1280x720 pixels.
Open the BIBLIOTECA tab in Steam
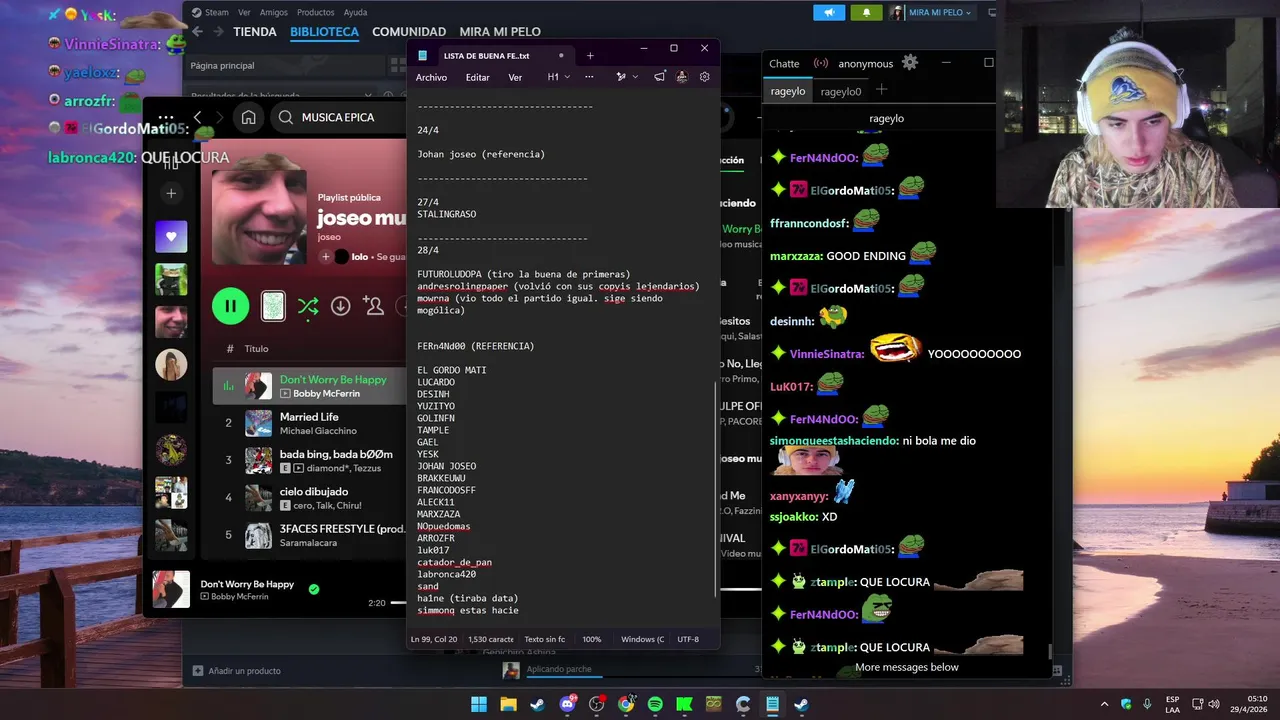(x=324, y=32)
